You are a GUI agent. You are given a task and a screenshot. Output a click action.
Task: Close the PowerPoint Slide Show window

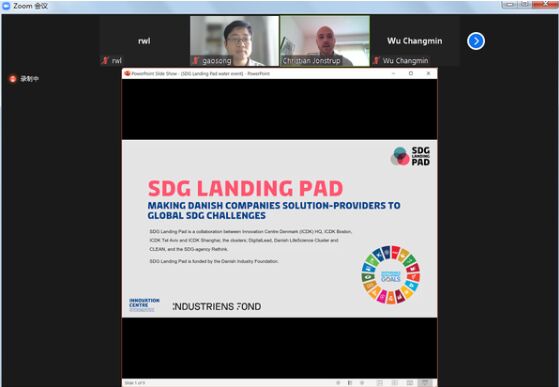429,73
